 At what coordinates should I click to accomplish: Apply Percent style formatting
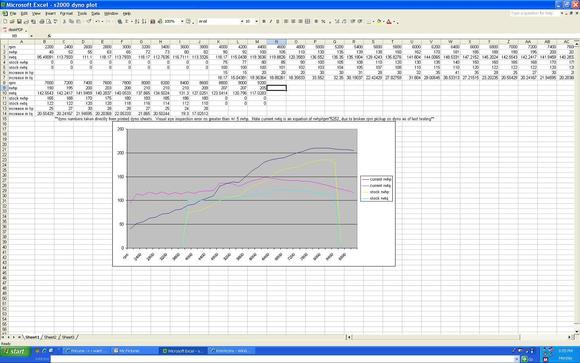click(x=323, y=21)
